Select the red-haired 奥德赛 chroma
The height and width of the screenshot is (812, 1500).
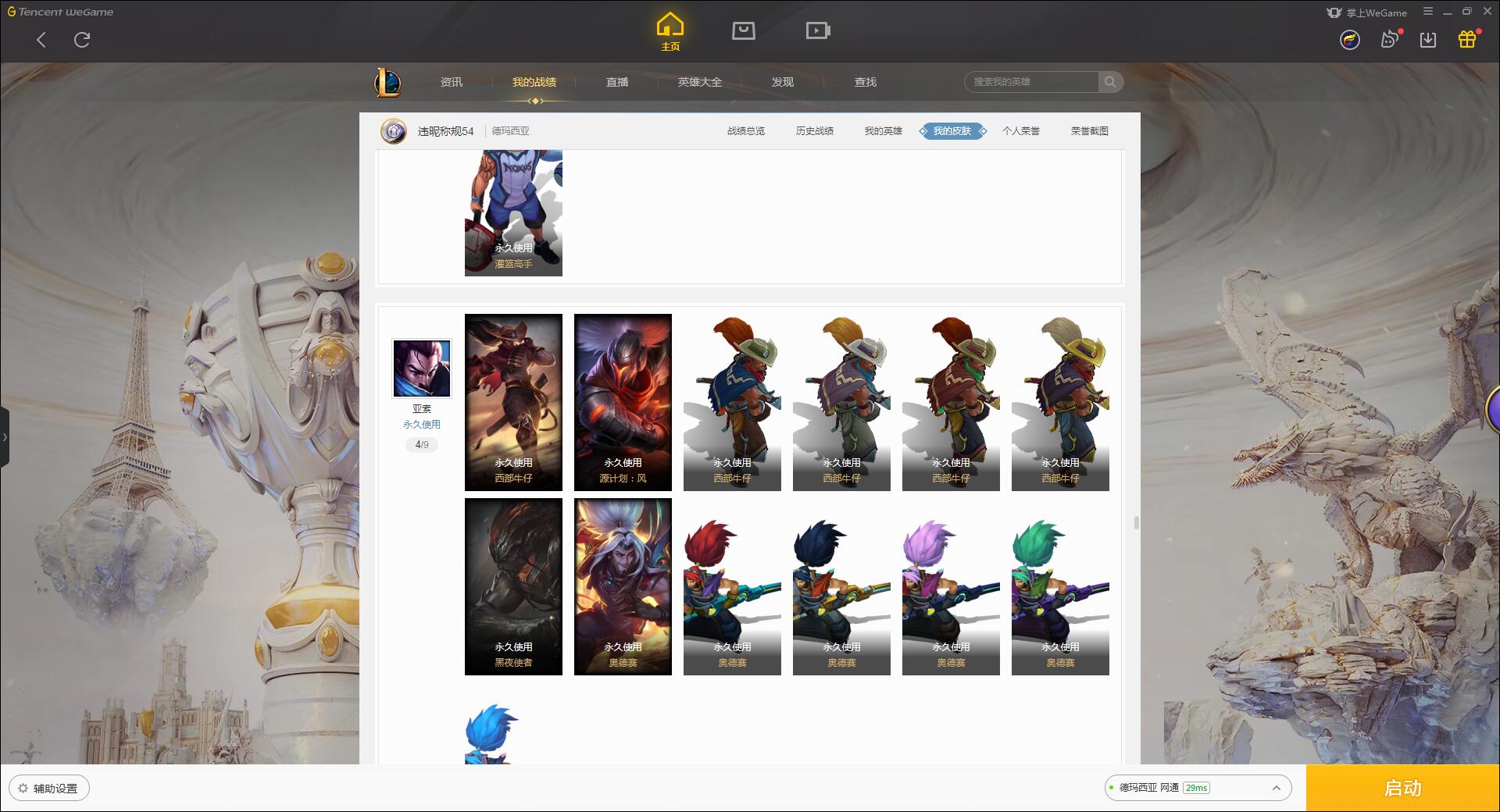point(732,586)
